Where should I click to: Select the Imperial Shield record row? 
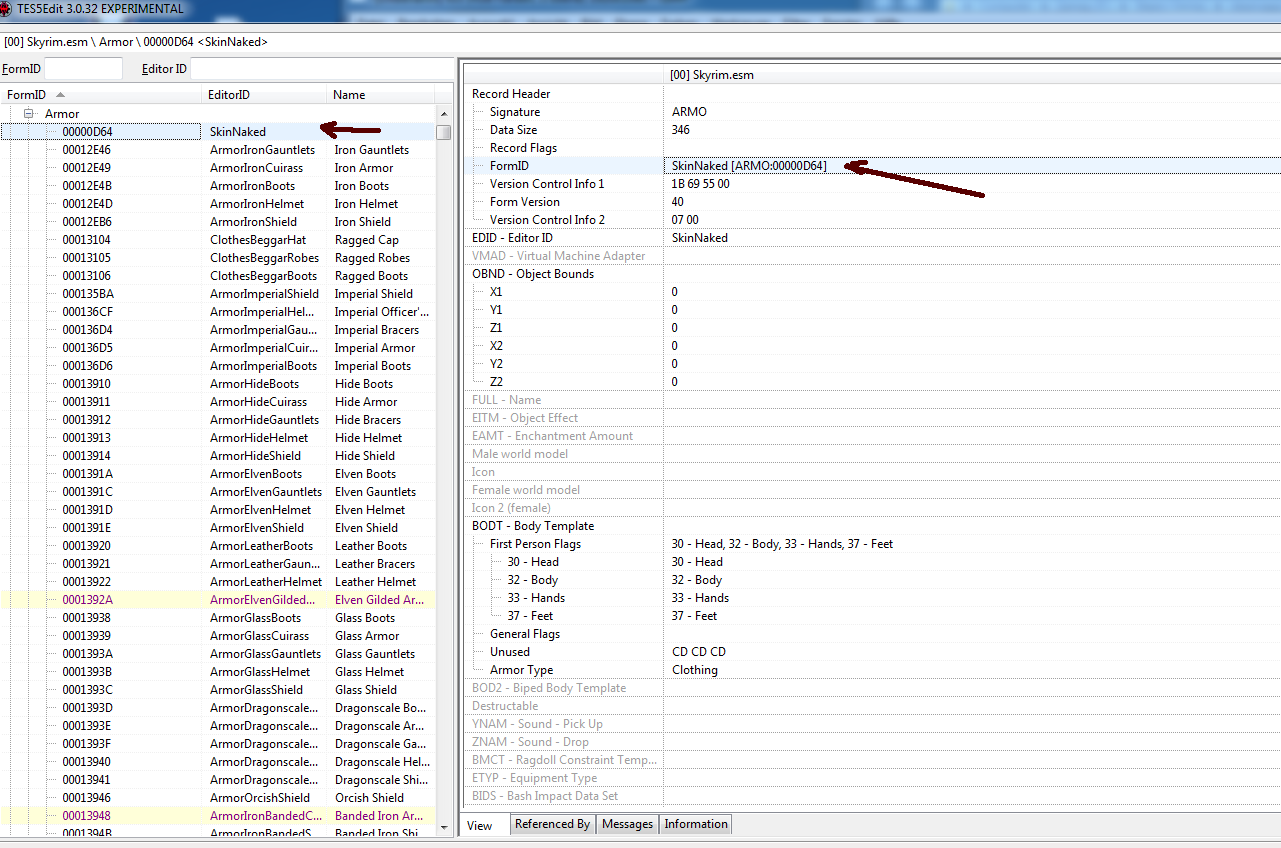218,293
